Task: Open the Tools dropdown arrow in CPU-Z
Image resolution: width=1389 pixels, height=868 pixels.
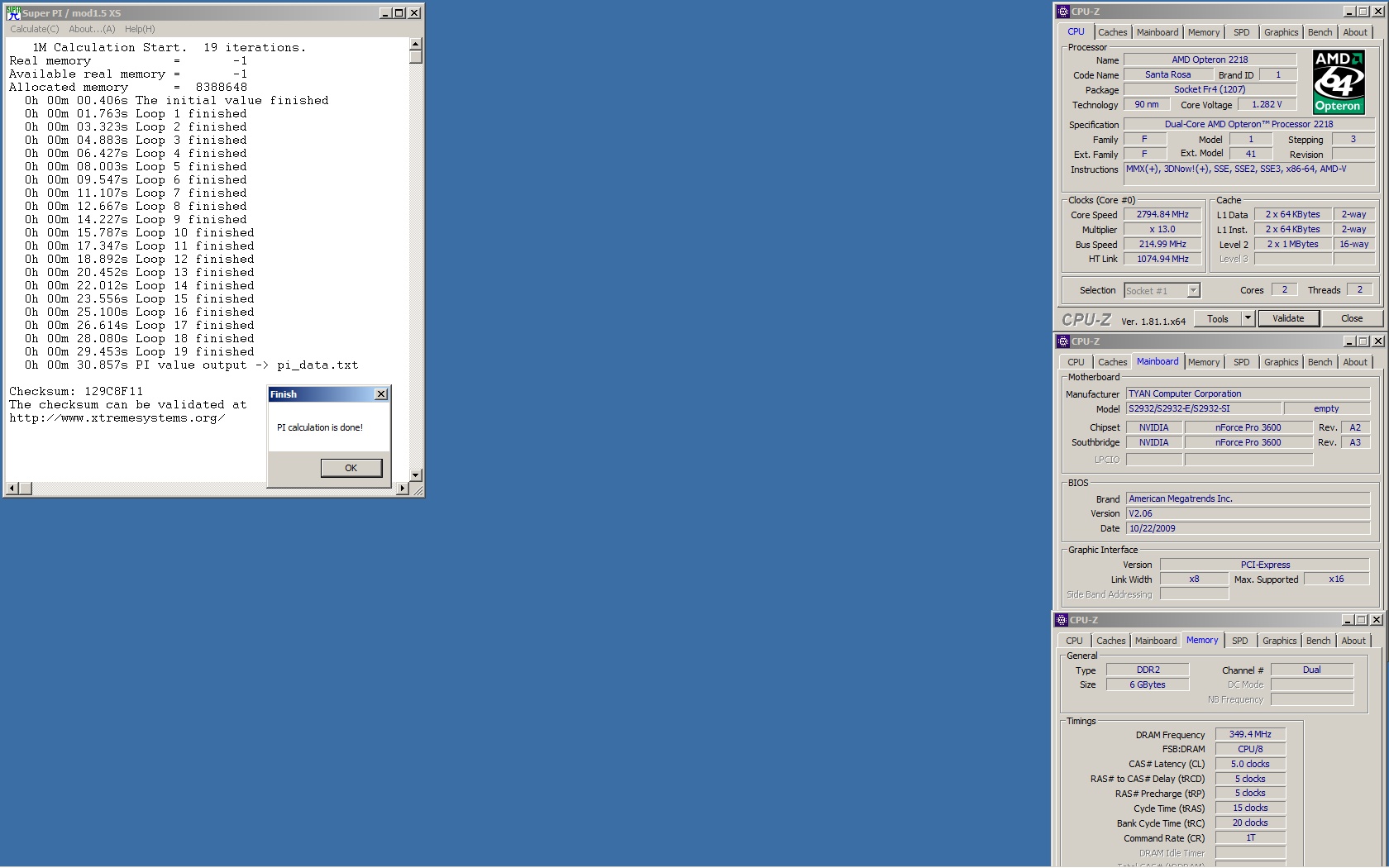Action: [x=1248, y=318]
